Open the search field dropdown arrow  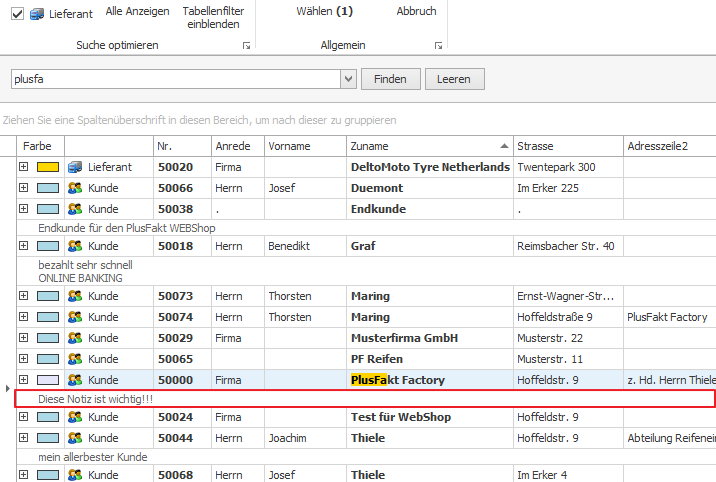pos(348,79)
